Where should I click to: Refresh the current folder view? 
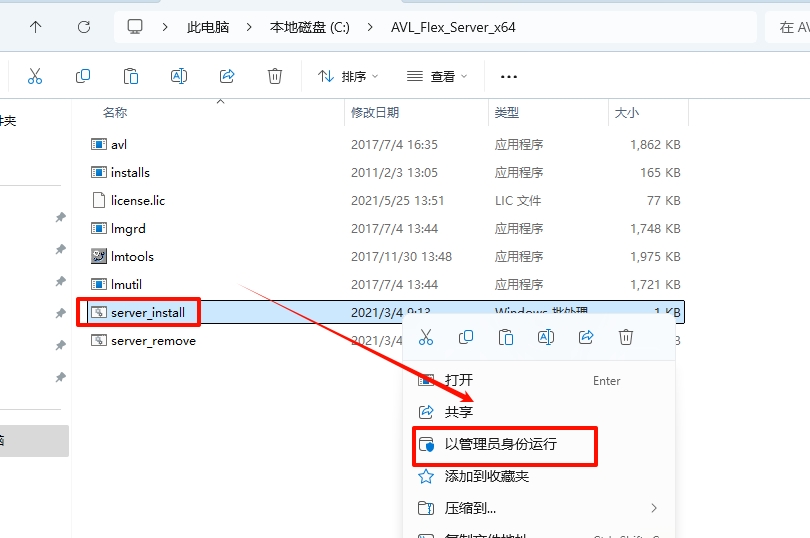coord(84,27)
